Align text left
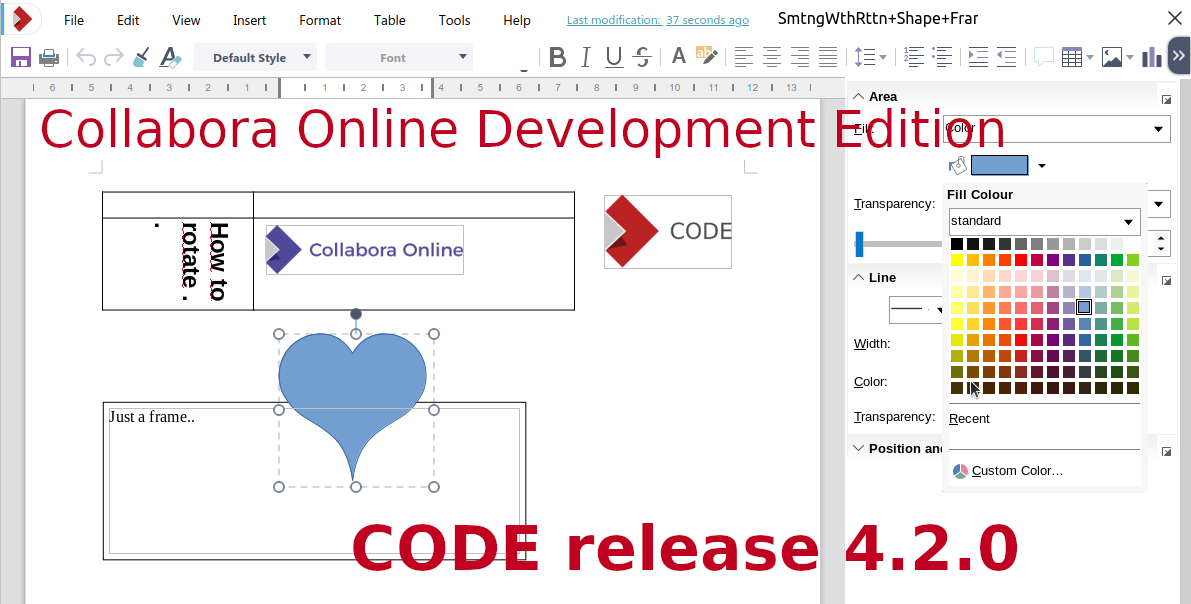Screen dimensions: 1191x604 click(x=744, y=57)
